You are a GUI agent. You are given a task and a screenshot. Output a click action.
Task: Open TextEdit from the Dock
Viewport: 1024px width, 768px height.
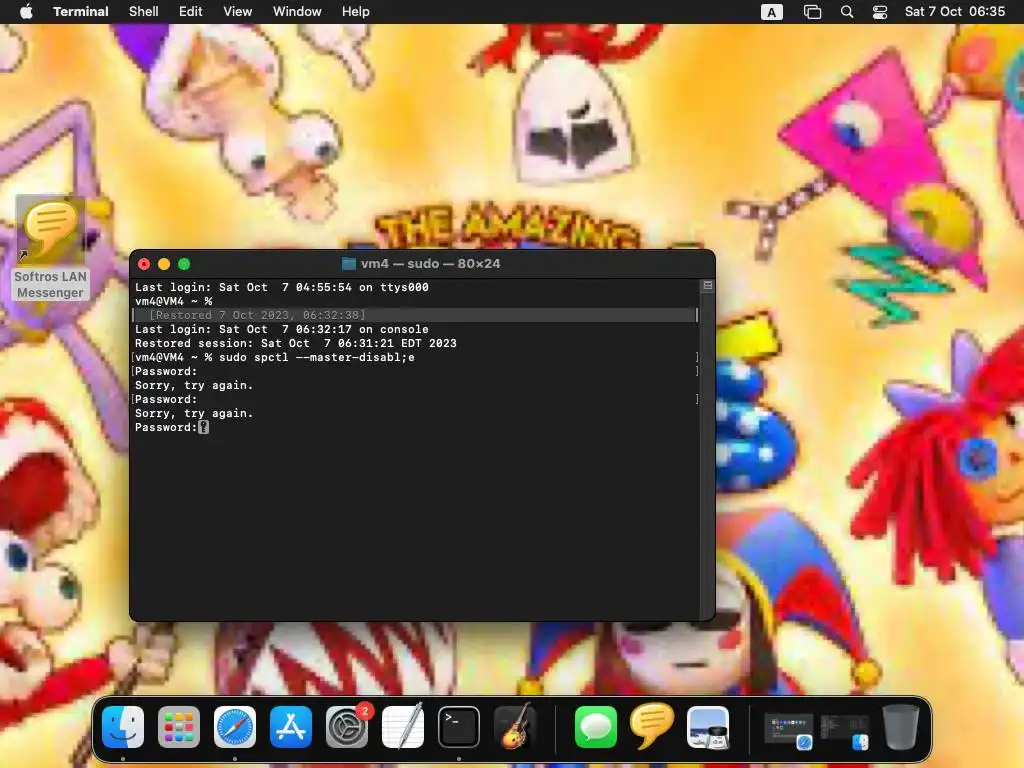[x=403, y=727]
